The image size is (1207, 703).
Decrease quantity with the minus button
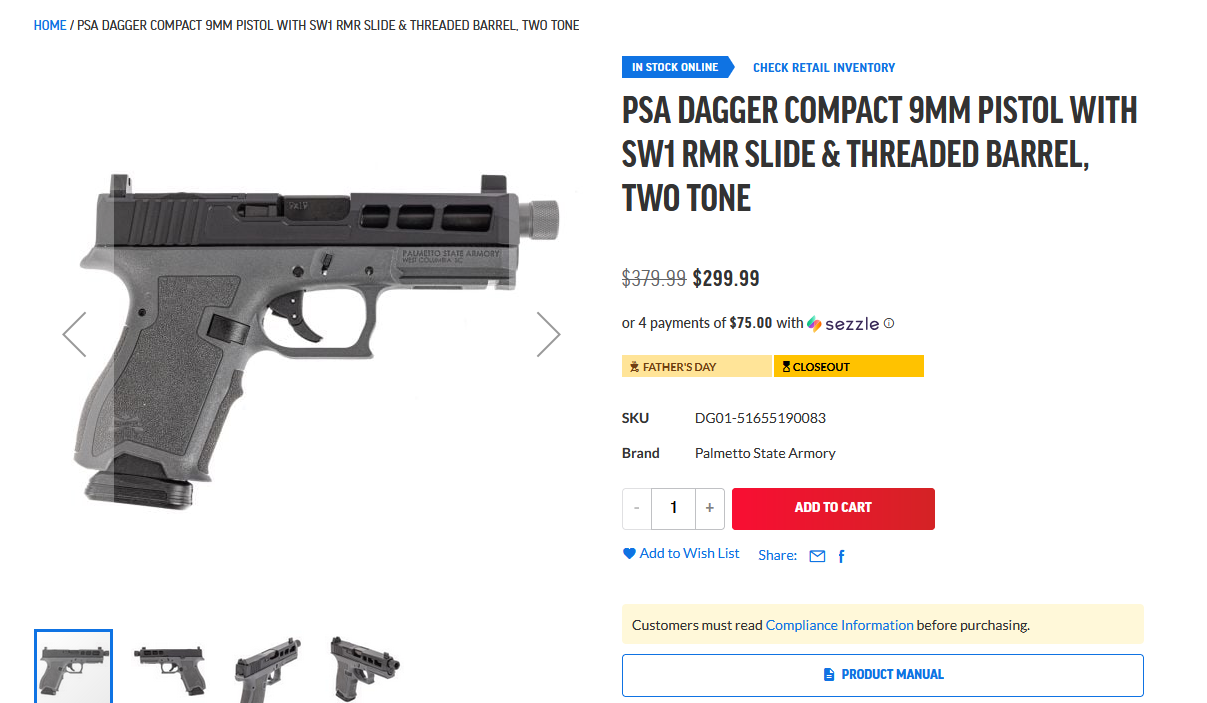click(636, 508)
